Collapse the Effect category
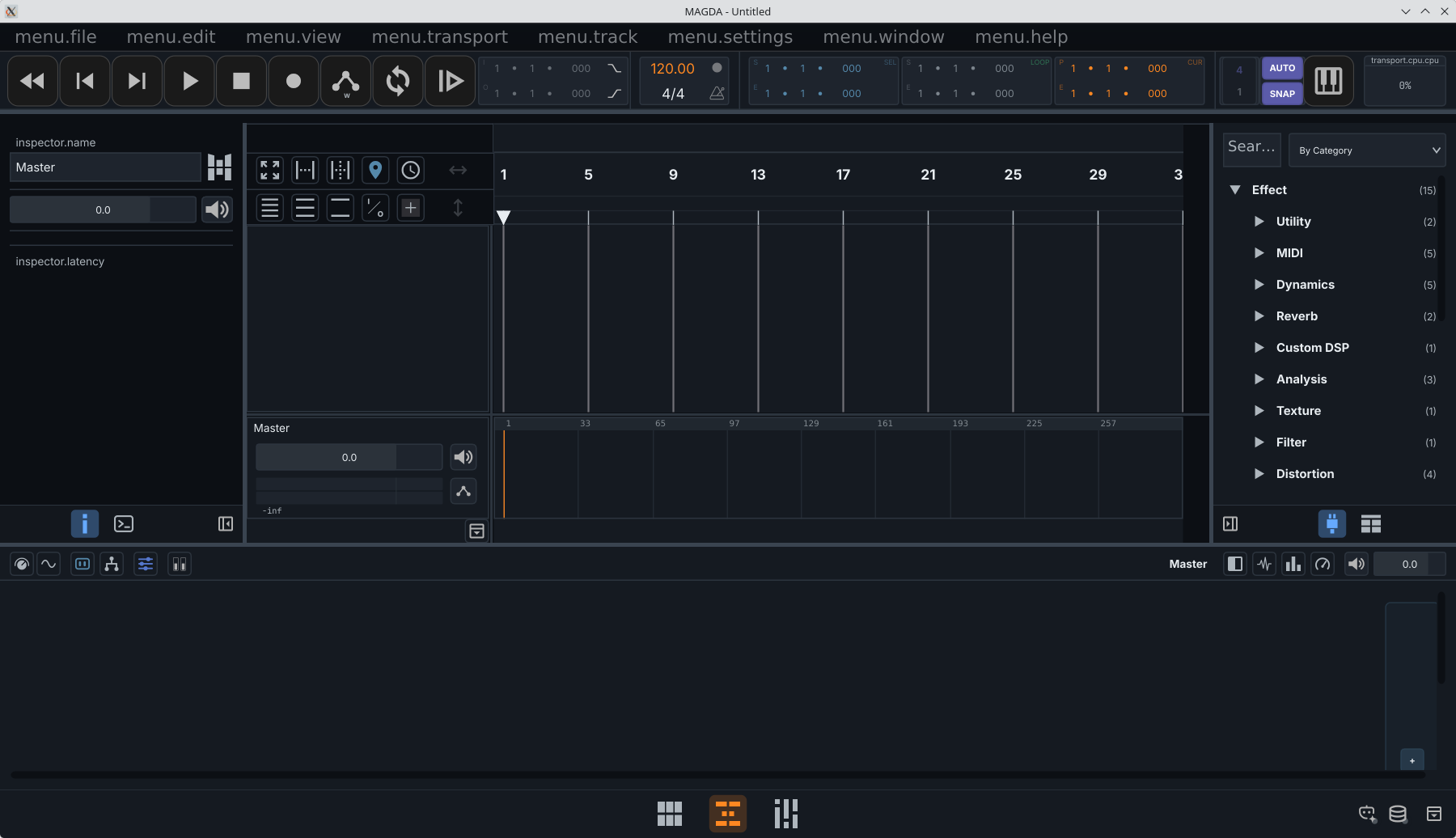1456x838 pixels. [1235, 190]
